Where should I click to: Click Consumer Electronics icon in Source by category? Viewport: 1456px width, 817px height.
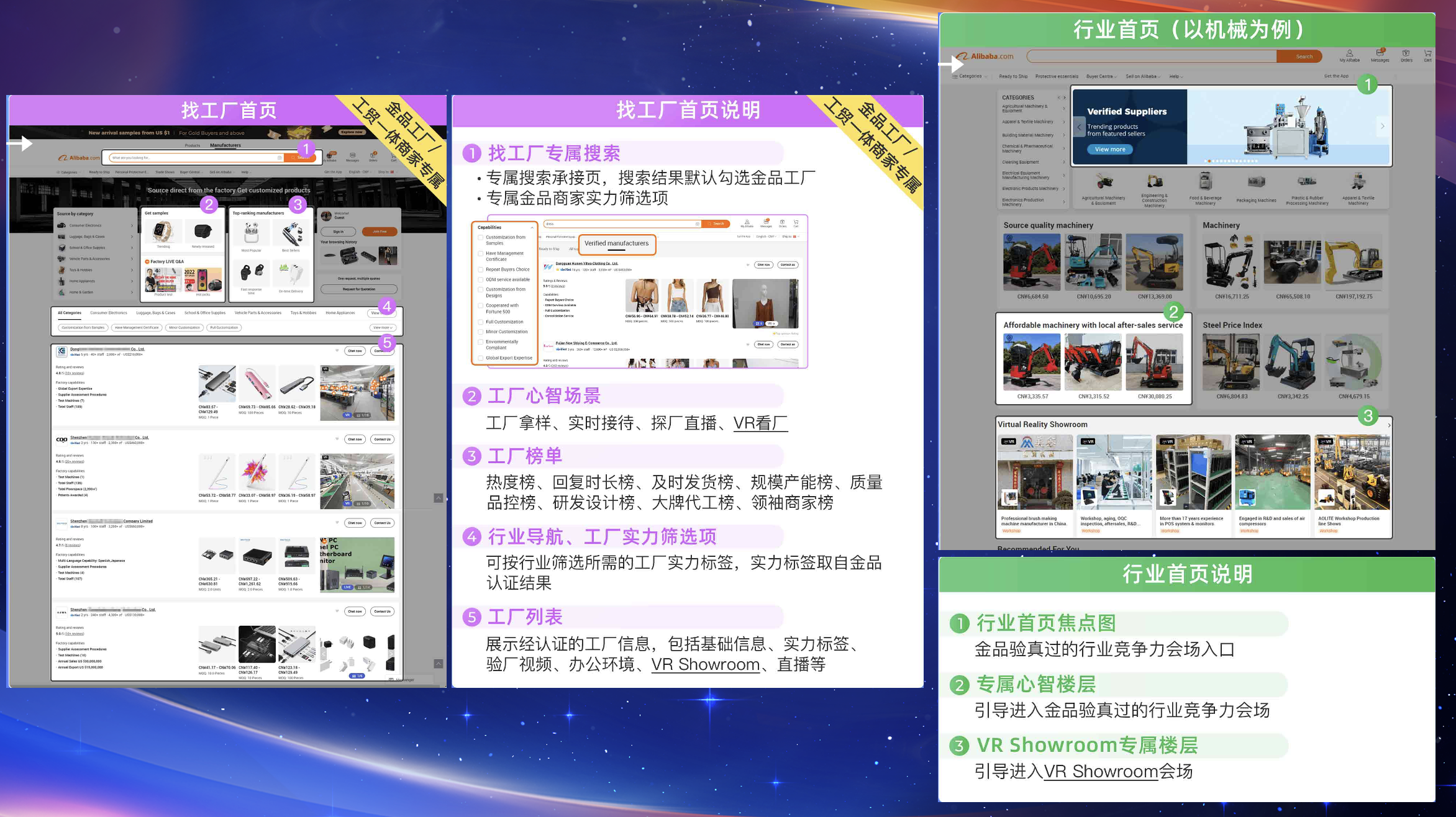61,225
